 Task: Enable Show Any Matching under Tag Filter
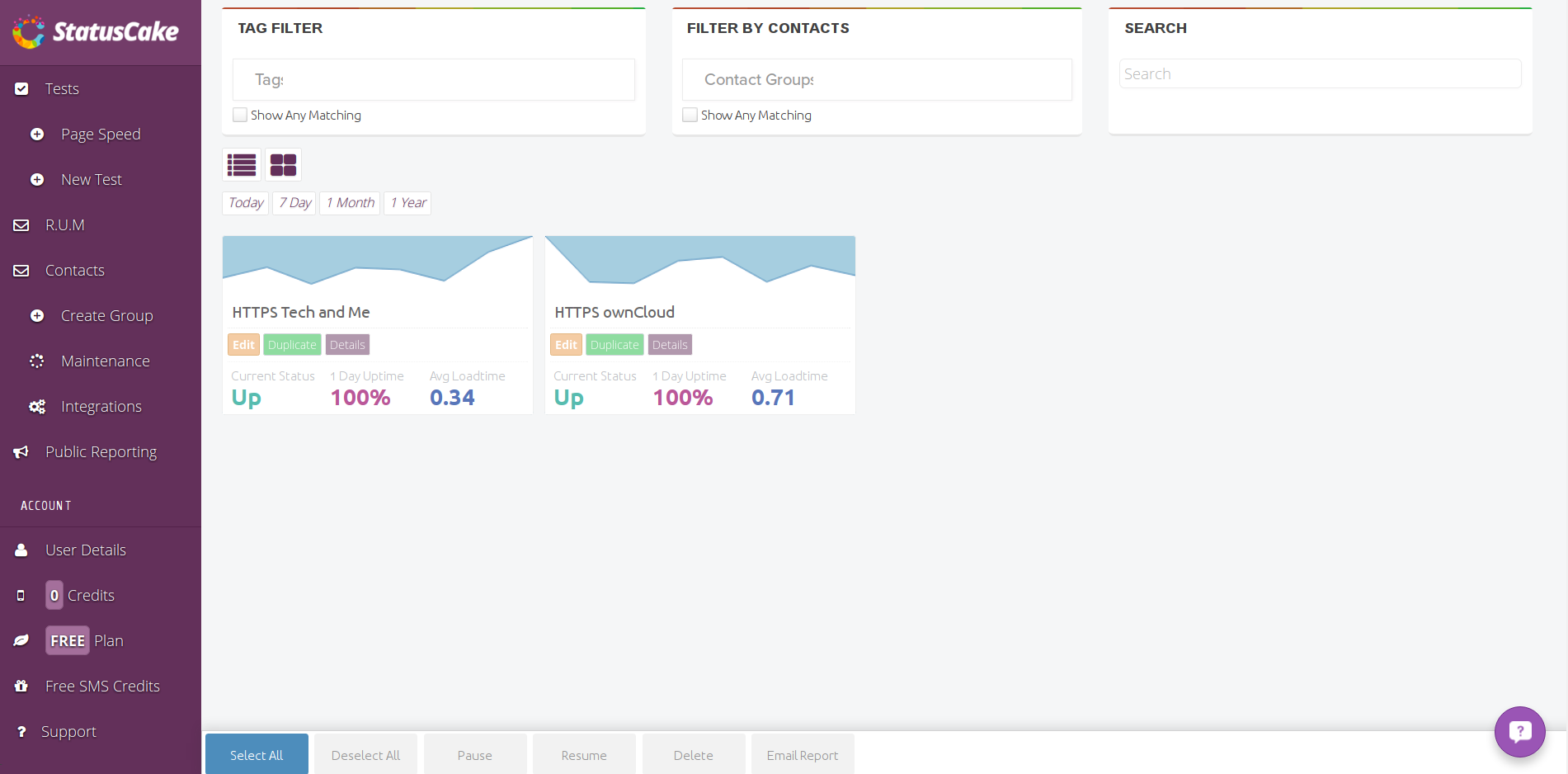[x=240, y=115]
